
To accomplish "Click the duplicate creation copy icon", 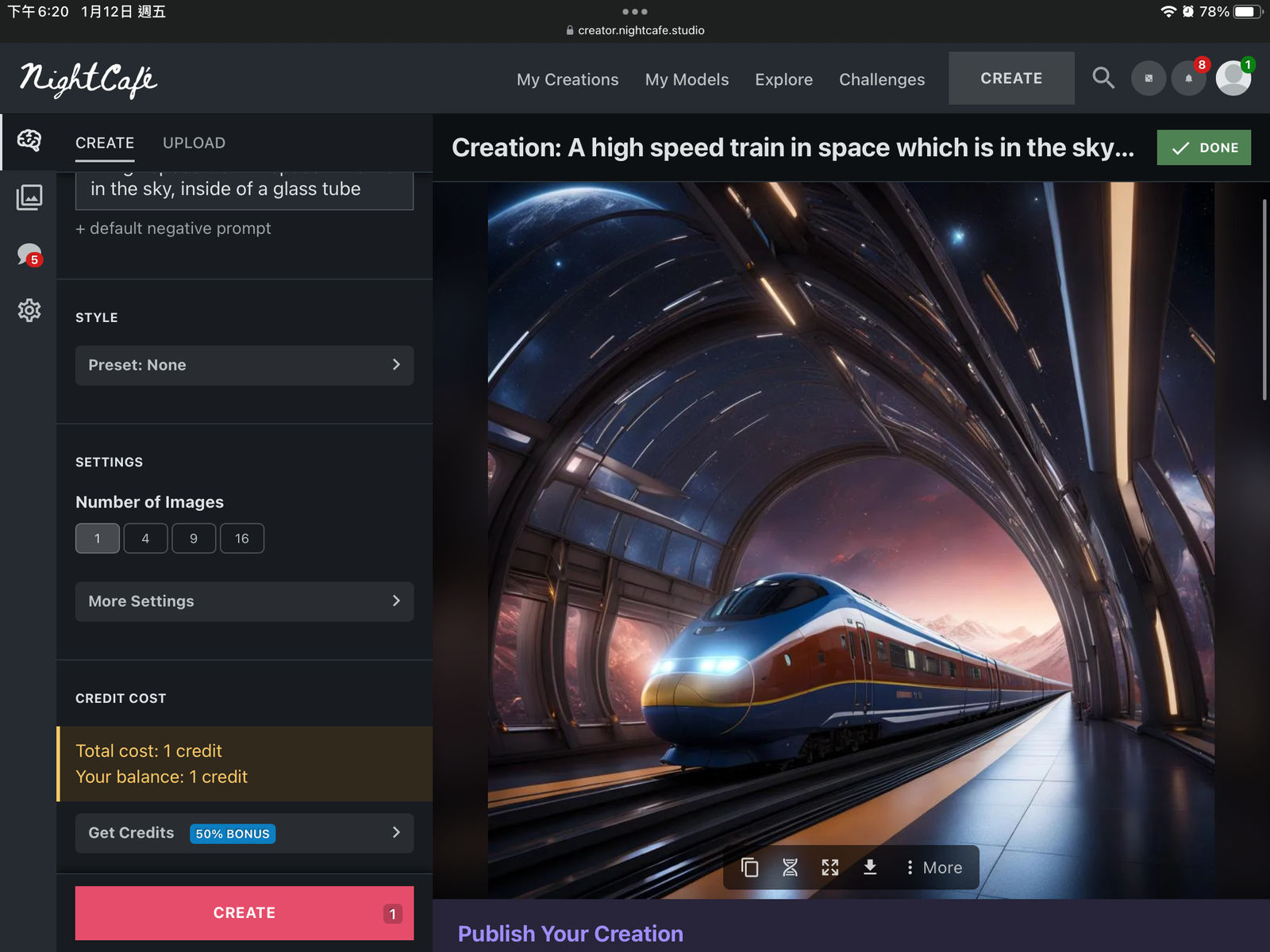I will point(749,867).
